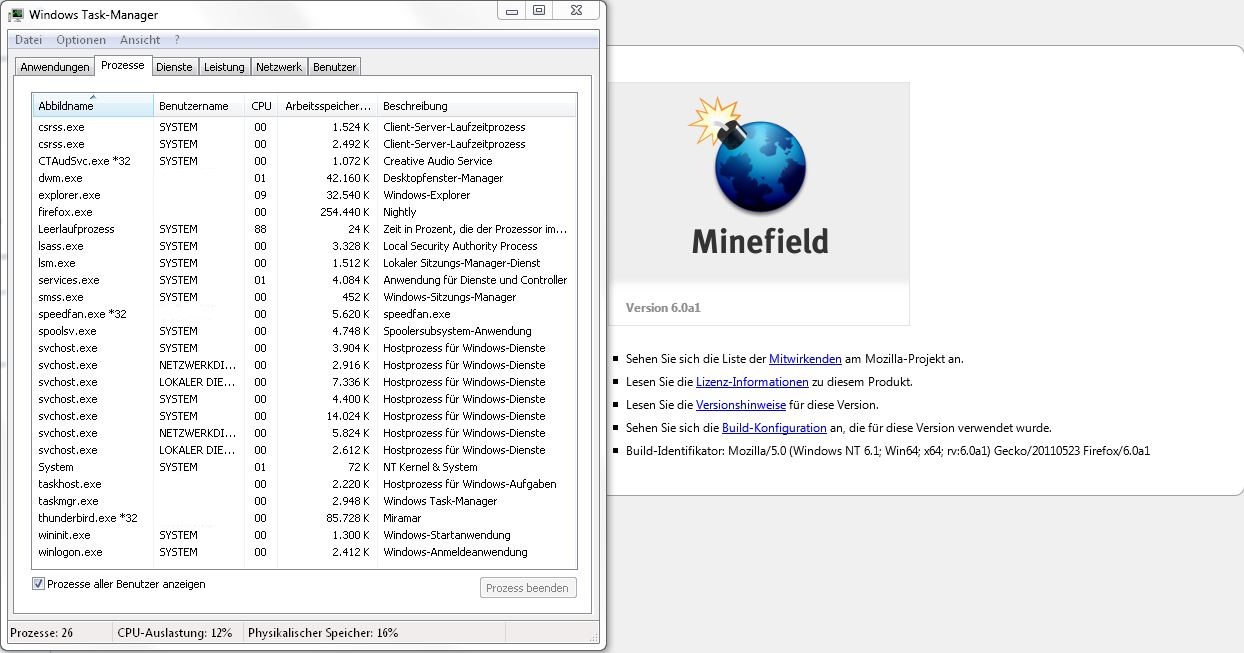Open the Optionen menu
This screenshot has width=1244, height=653.
(x=81, y=40)
